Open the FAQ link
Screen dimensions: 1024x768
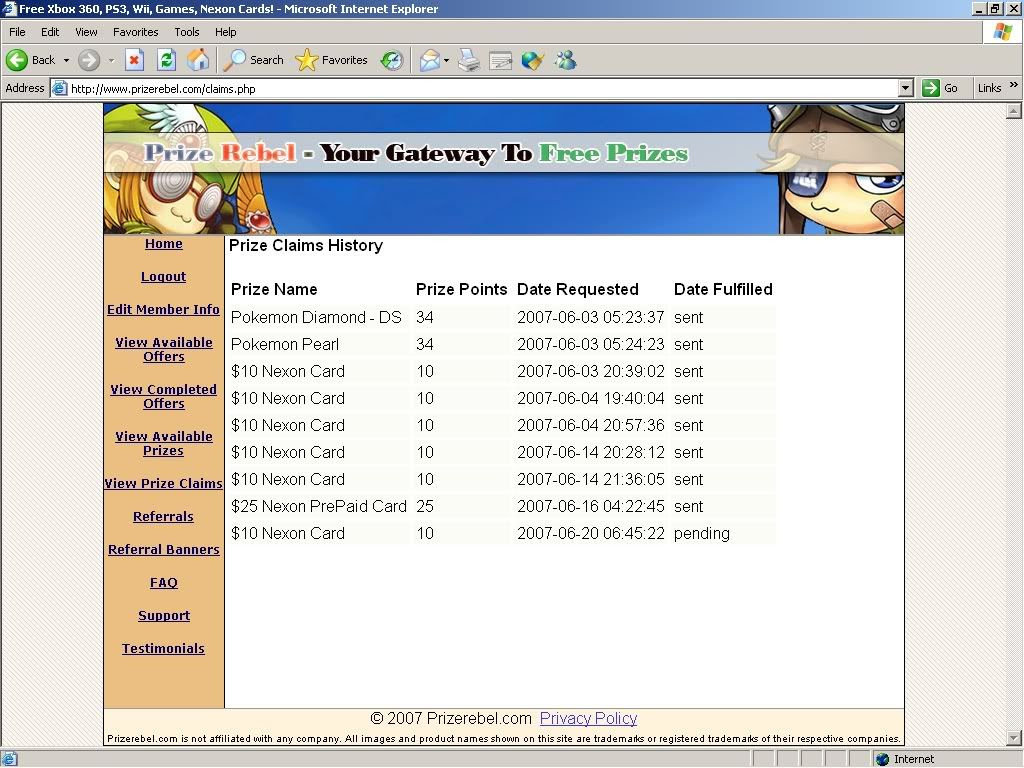163,583
